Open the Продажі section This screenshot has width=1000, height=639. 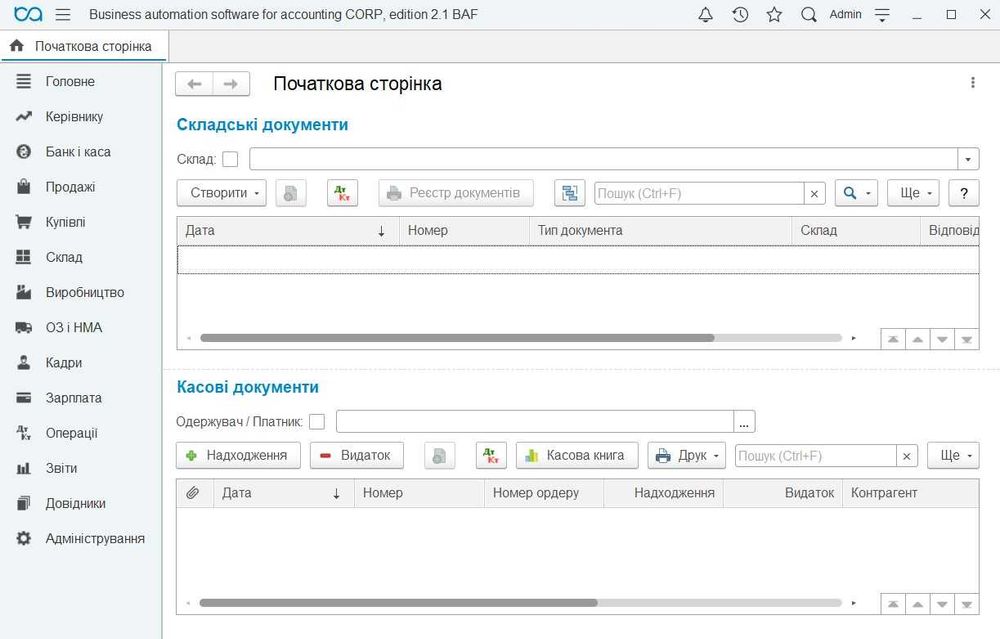(x=70, y=187)
